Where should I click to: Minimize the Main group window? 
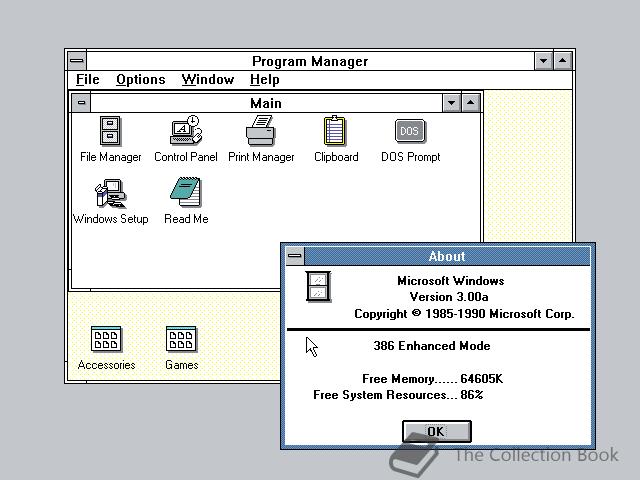[x=451, y=103]
